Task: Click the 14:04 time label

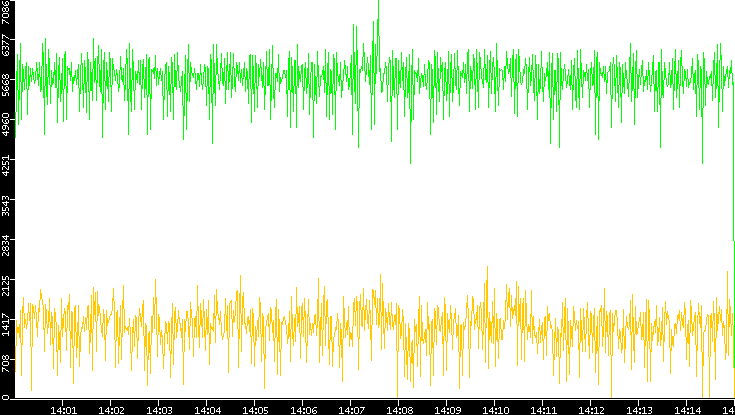Action: coord(207,410)
